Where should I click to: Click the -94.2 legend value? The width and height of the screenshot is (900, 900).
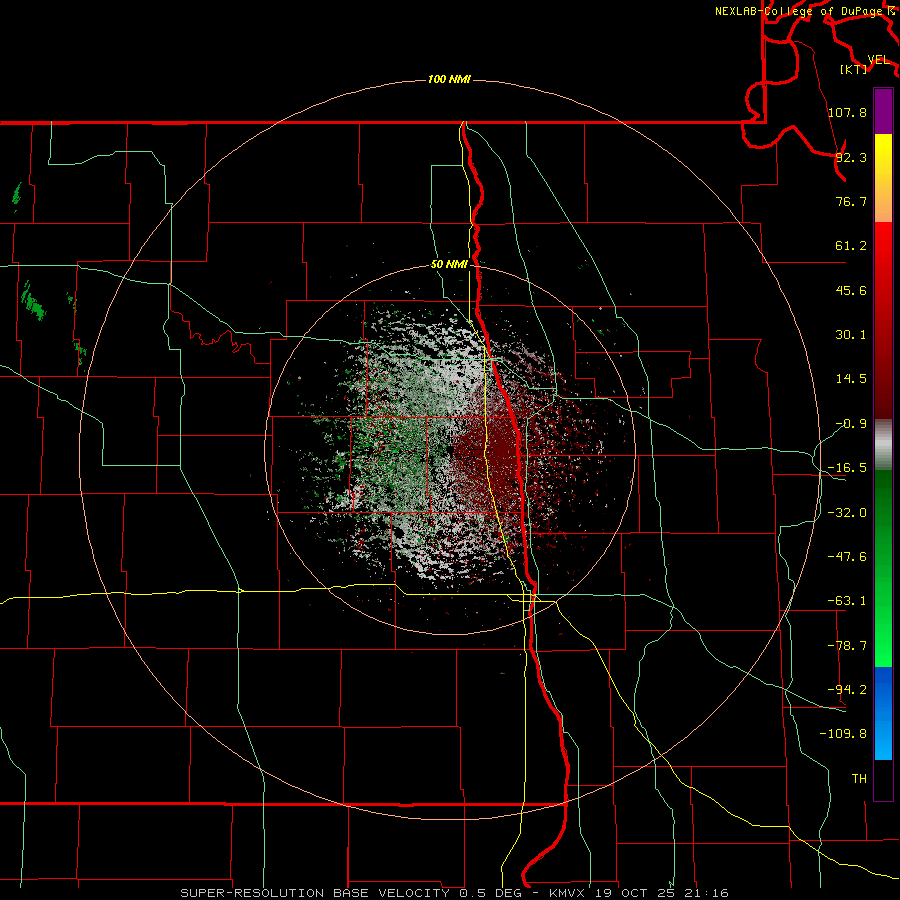(847, 689)
